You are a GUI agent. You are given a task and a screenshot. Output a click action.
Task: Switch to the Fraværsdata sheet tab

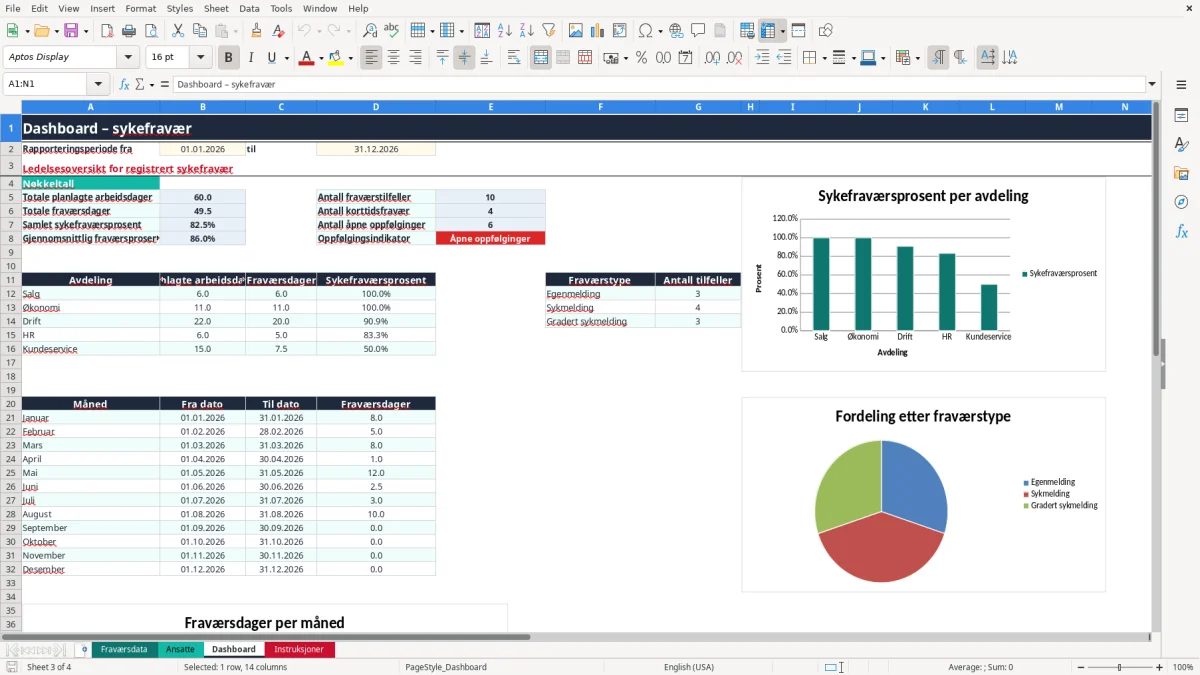click(124, 649)
